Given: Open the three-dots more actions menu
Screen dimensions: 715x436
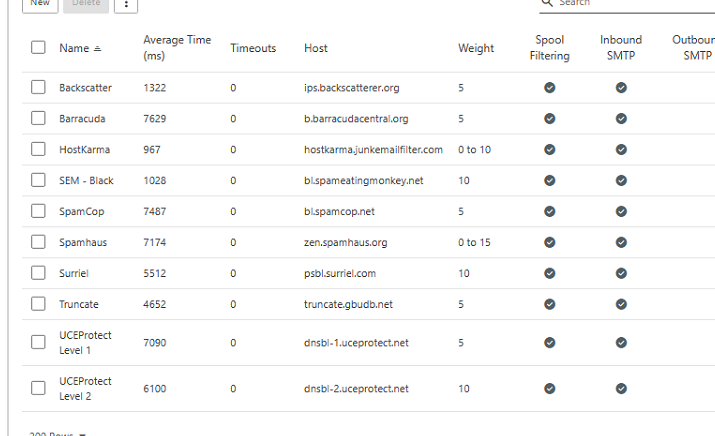Looking at the screenshot, I should (x=126, y=4).
